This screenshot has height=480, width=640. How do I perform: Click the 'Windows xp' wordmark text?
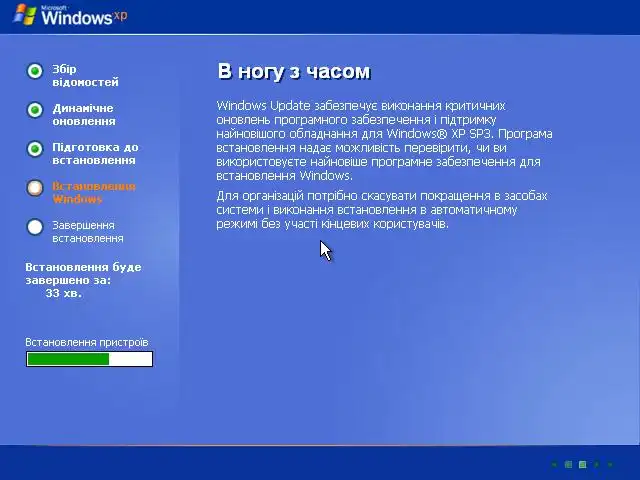[x=84, y=17]
